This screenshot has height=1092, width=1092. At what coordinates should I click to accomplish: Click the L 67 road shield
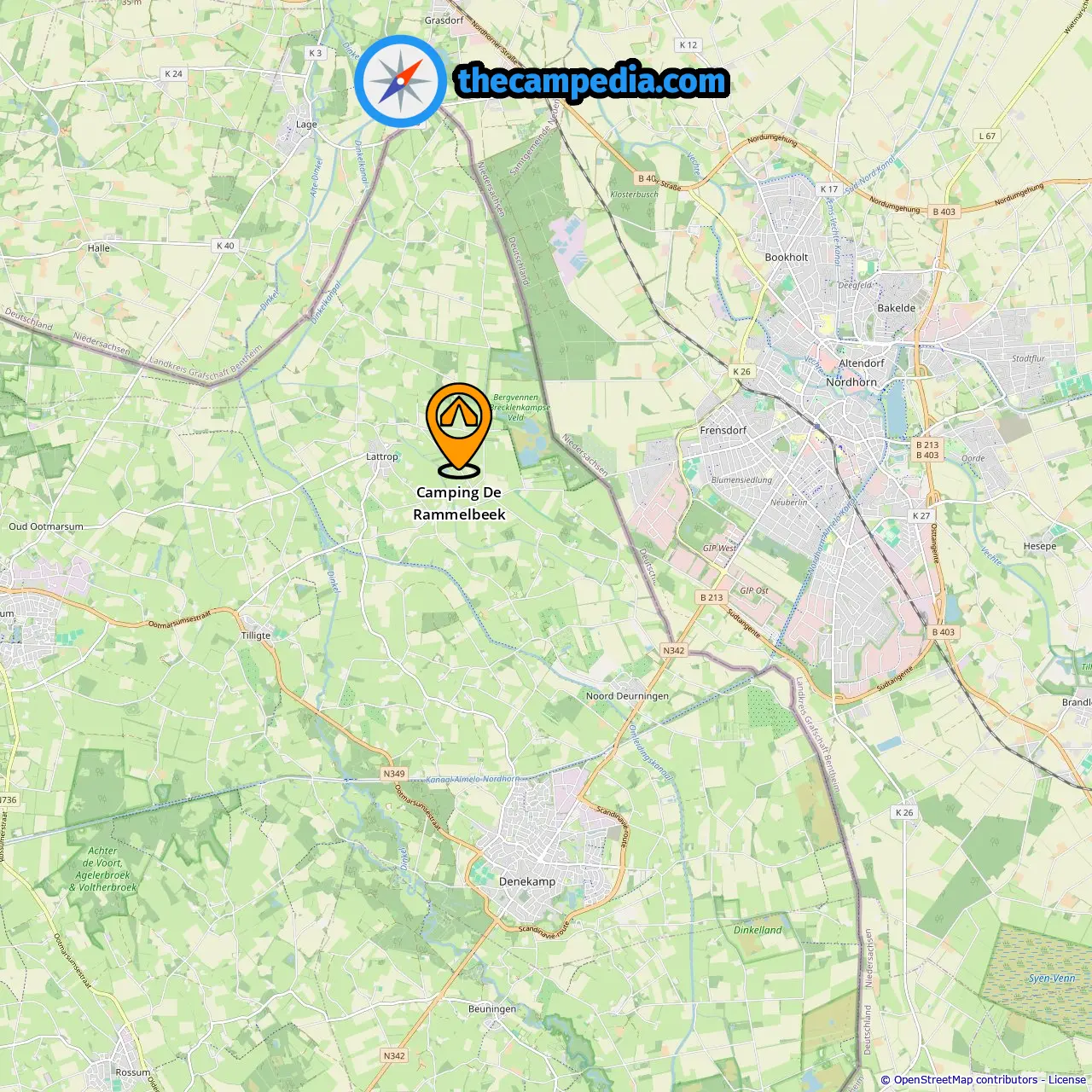click(987, 136)
